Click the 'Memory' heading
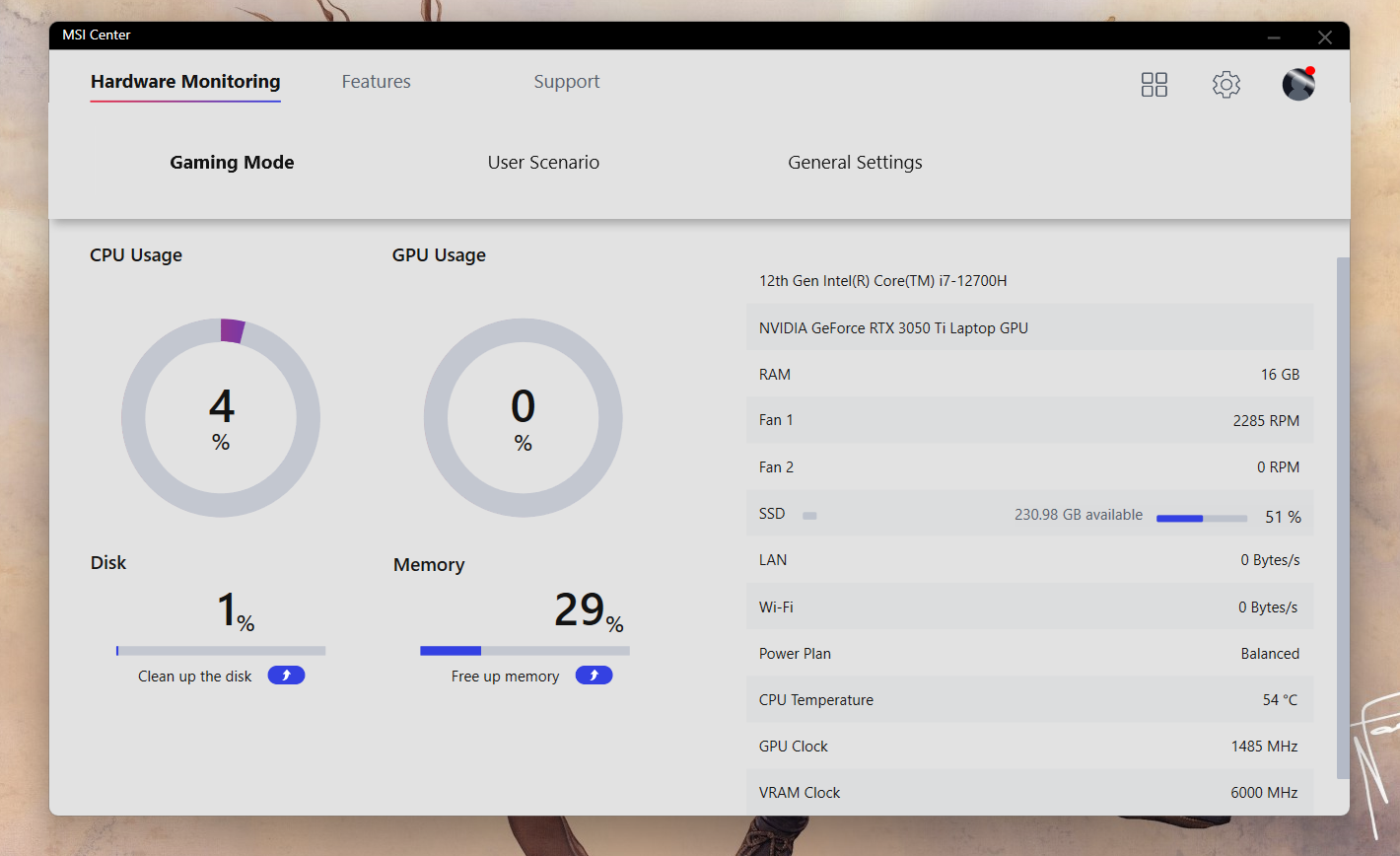Image resolution: width=1400 pixels, height=856 pixels. point(429,565)
